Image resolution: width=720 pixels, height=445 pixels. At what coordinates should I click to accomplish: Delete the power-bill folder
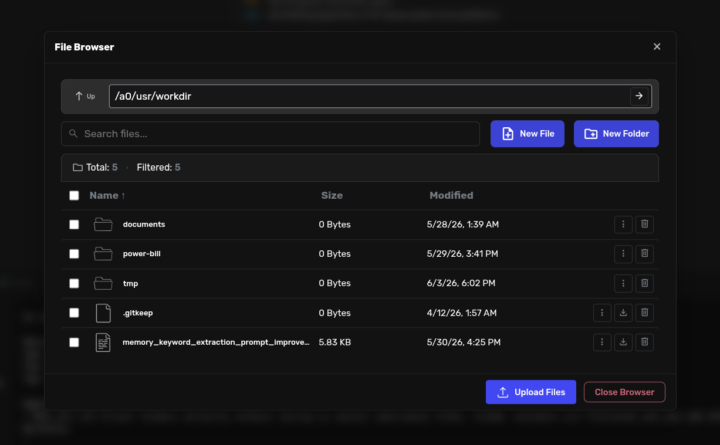click(x=644, y=253)
